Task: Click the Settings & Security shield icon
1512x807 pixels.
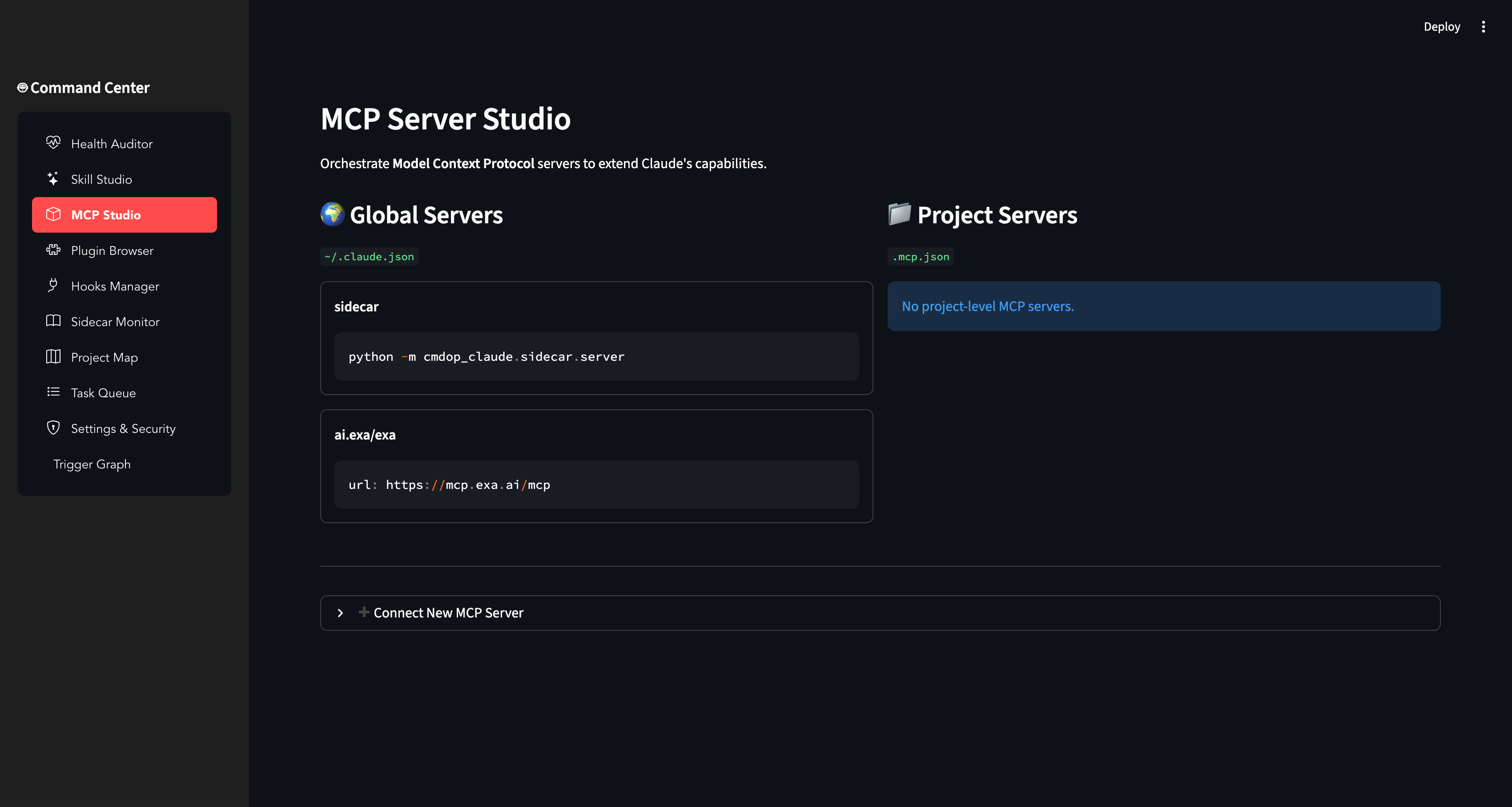Action: [53, 428]
